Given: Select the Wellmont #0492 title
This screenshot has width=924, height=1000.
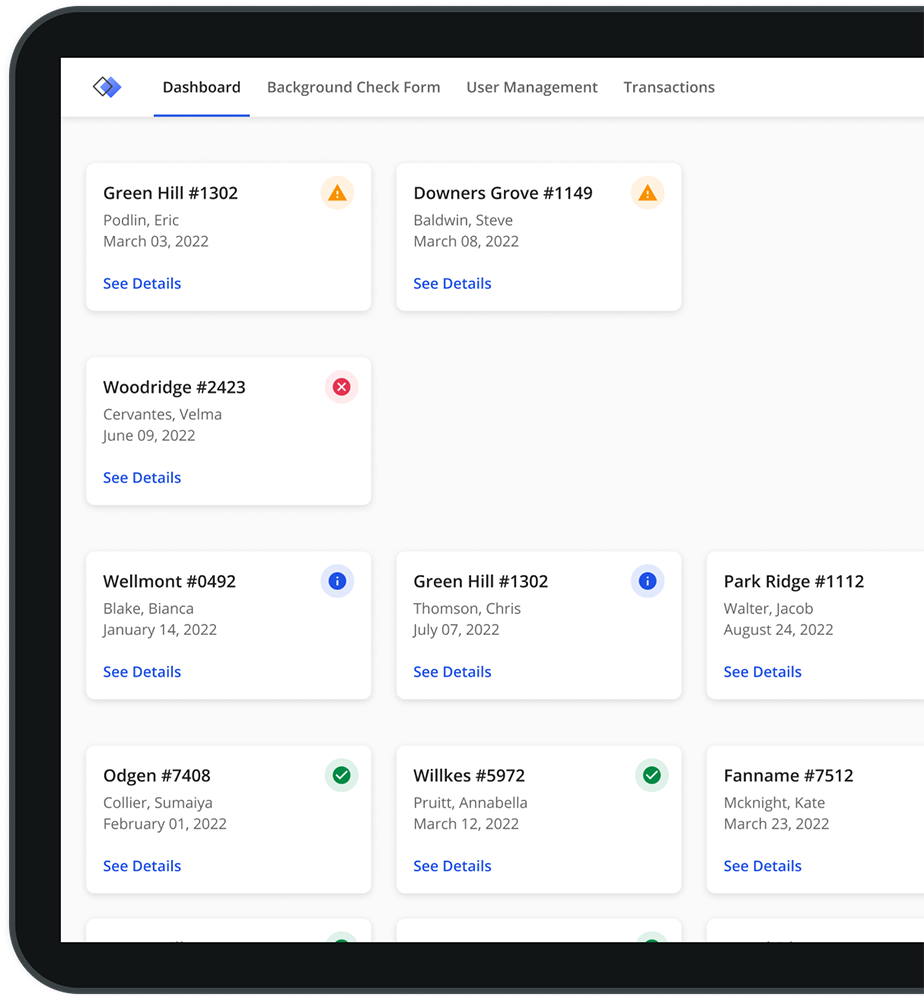Looking at the screenshot, I should tap(170, 581).
